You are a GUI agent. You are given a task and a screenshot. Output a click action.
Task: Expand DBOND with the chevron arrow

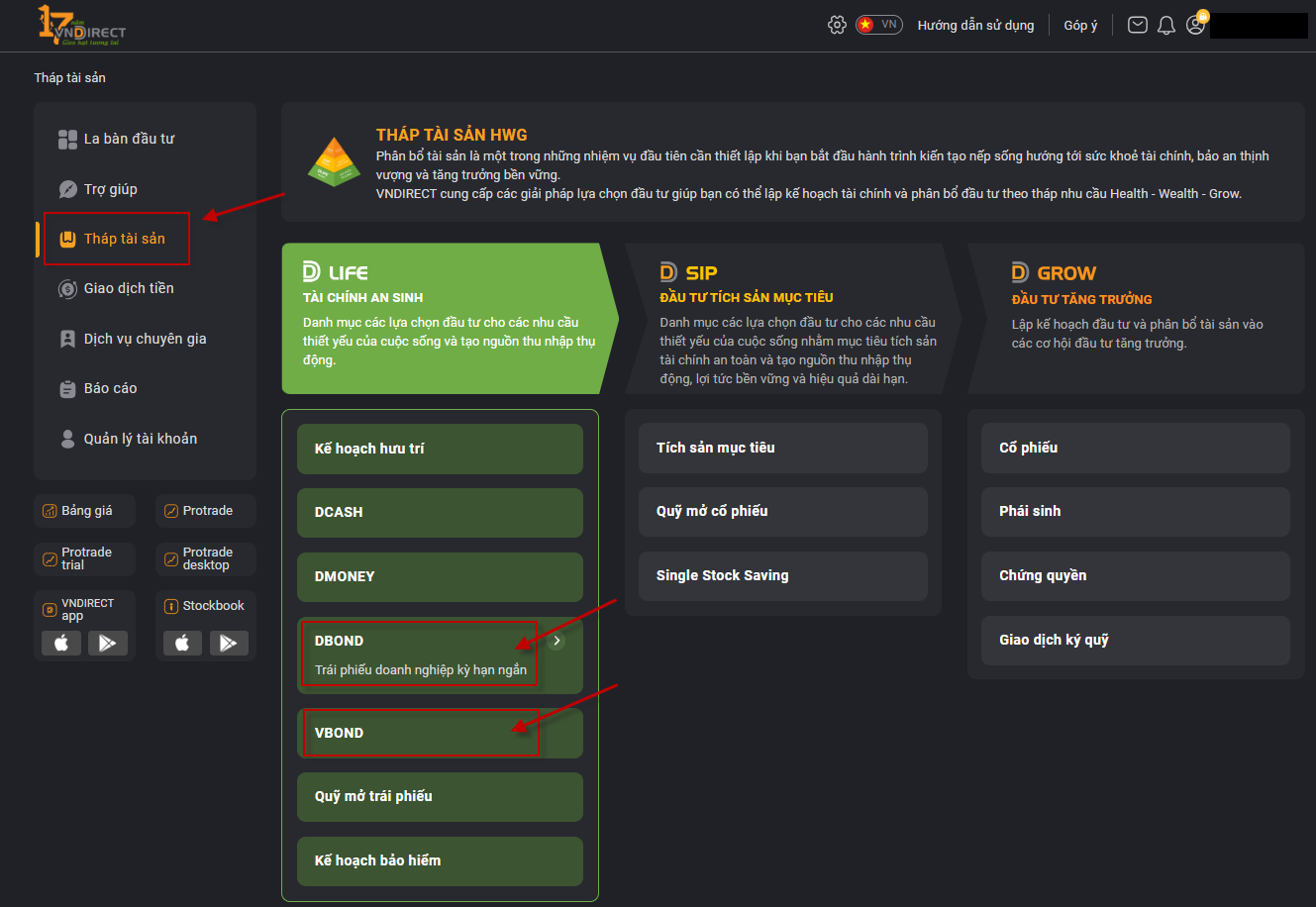[x=557, y=641]
